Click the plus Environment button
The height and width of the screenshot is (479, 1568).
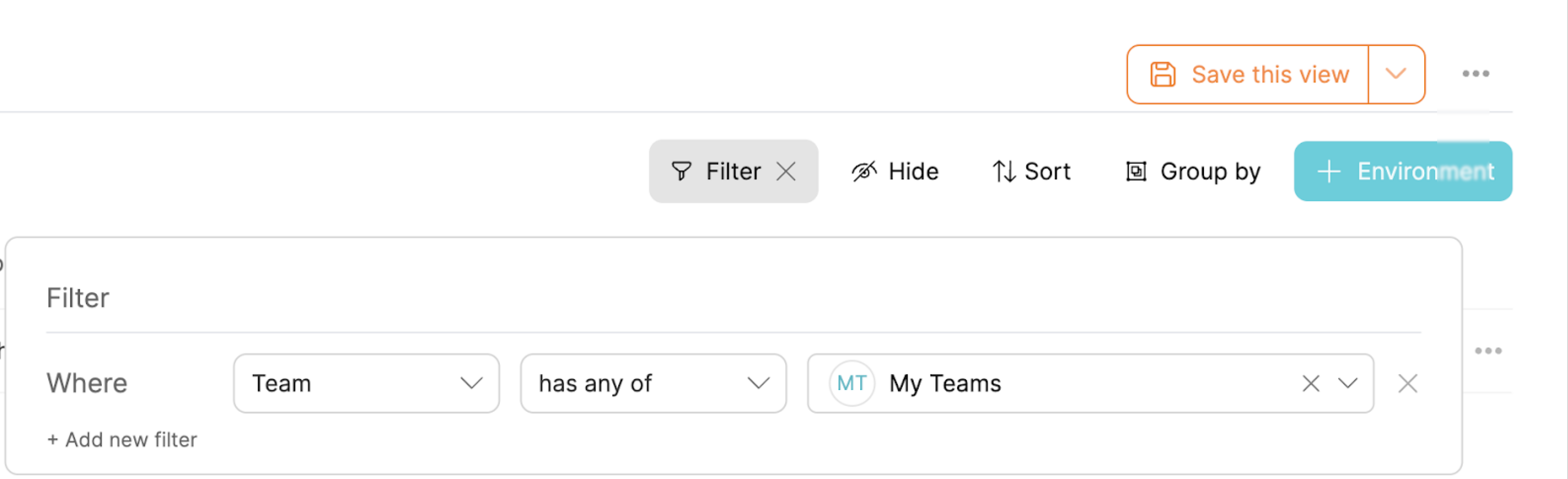click(1403, 171)
